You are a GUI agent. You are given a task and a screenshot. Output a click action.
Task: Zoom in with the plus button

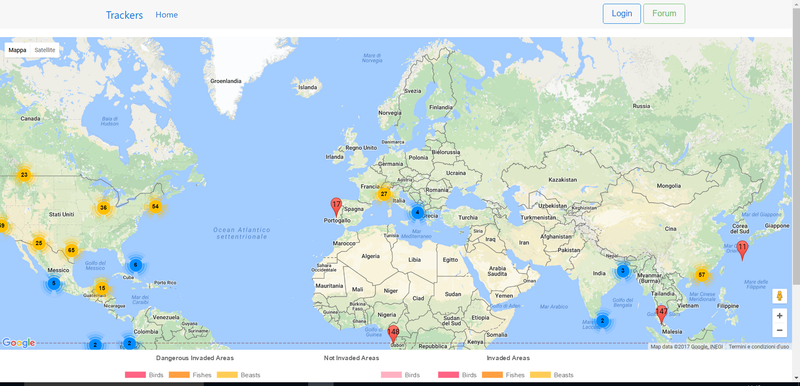[779, 316]
